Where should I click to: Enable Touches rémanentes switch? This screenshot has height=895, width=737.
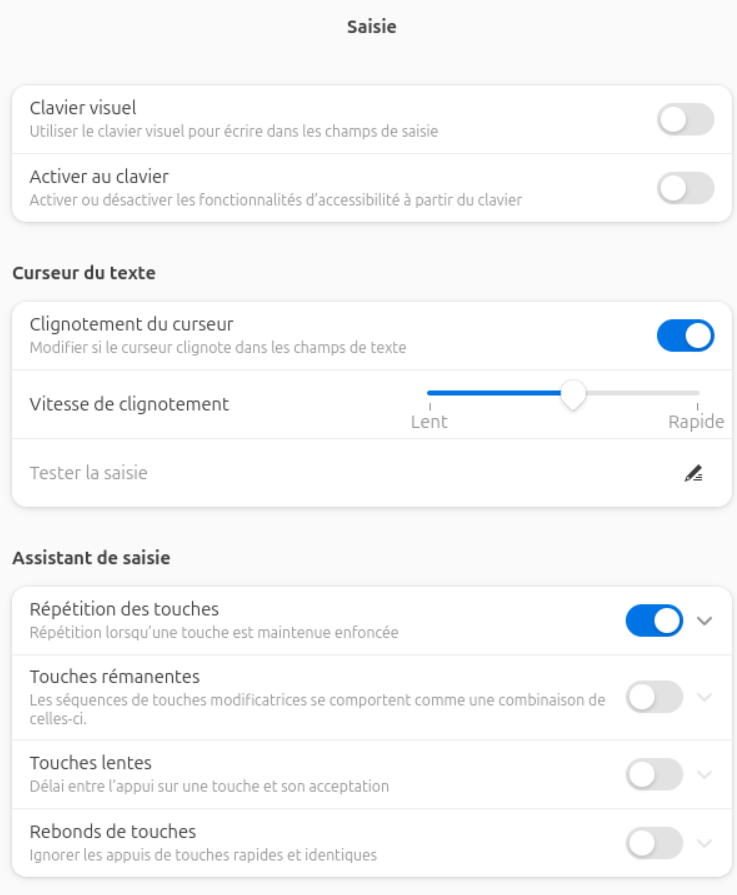[654, 697]
